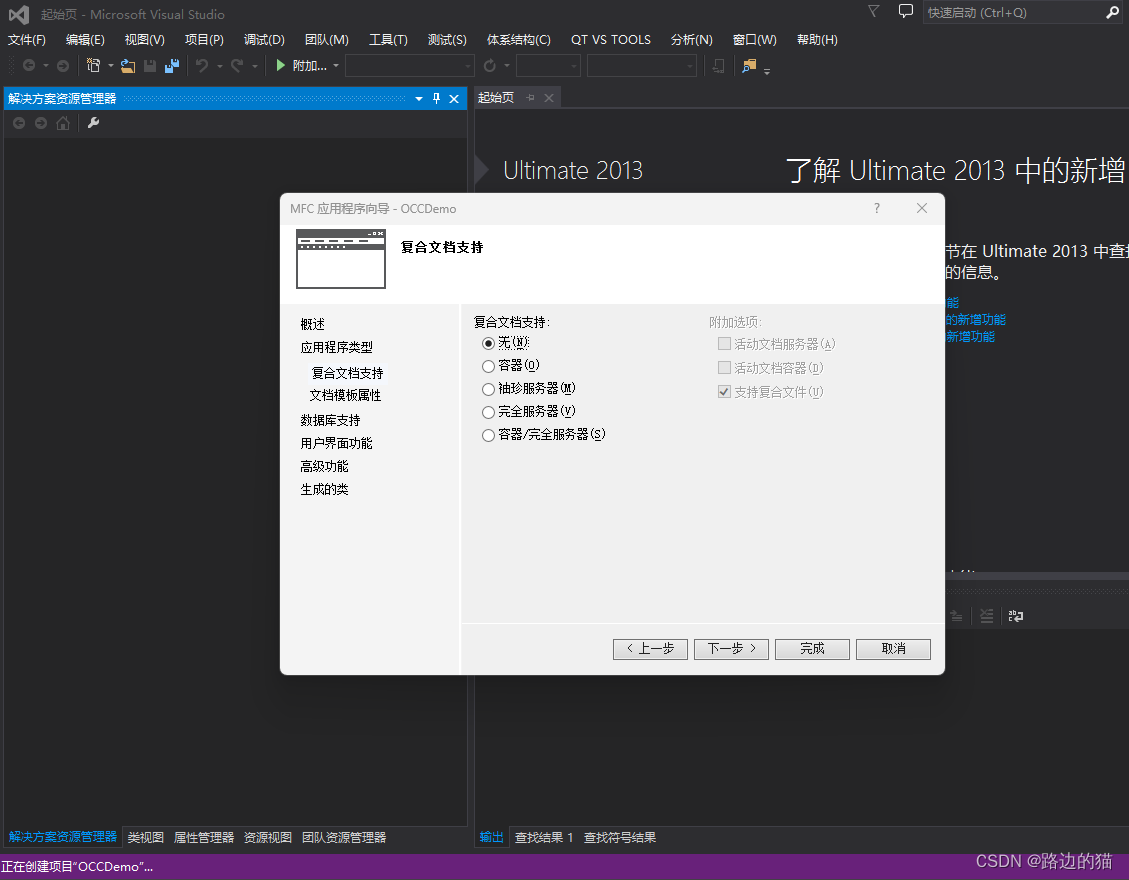Click the green Start debugging arrow
Screen dimensions: 1129x880
281,66
